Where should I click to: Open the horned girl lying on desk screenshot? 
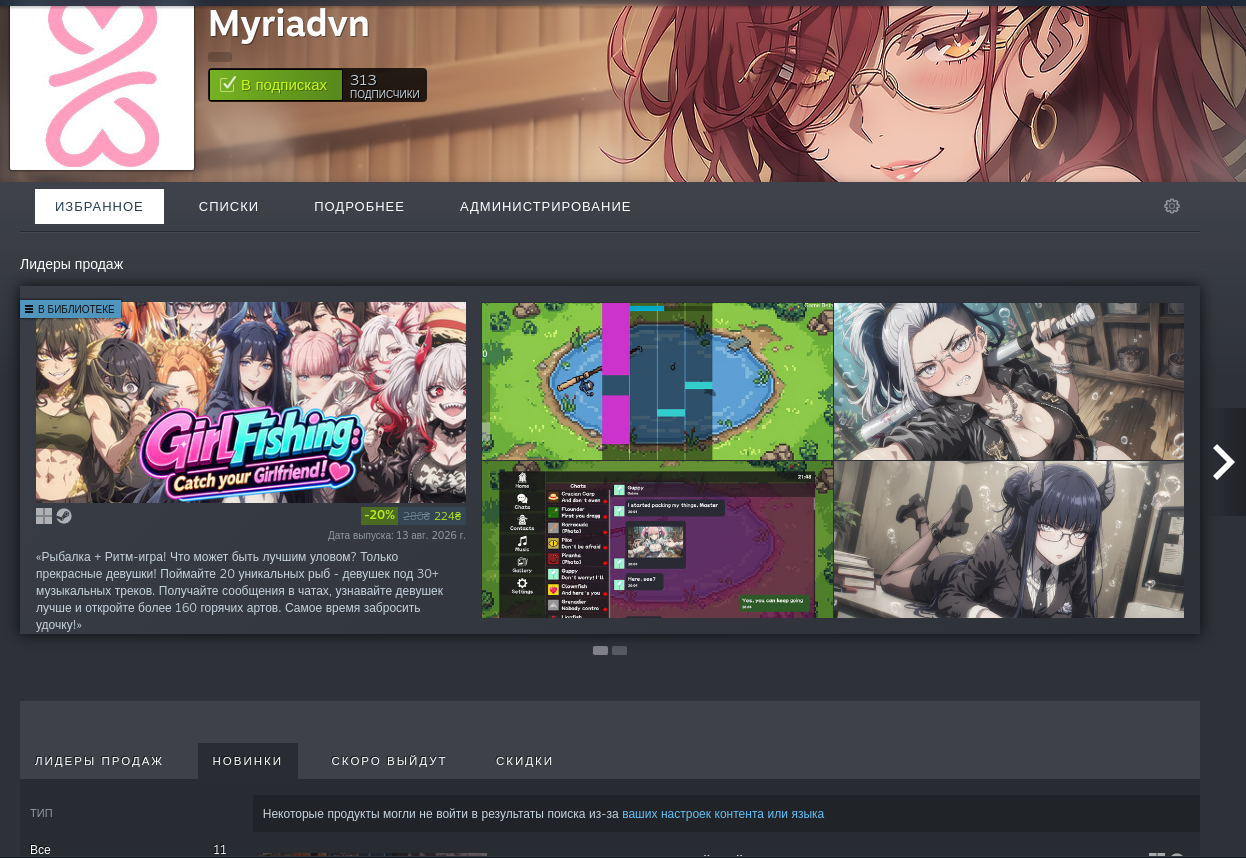pyautogui.click(x=1009, y=539)
